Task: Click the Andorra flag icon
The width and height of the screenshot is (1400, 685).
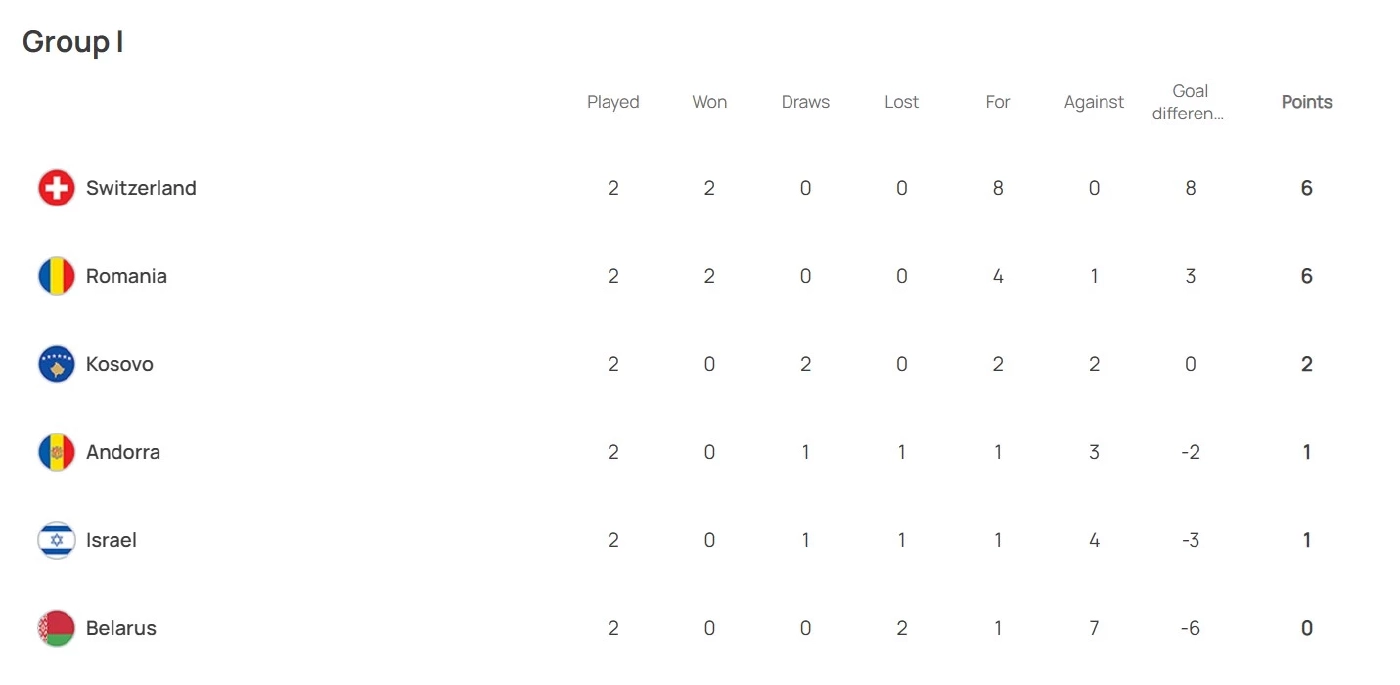Action: (56, 452)
